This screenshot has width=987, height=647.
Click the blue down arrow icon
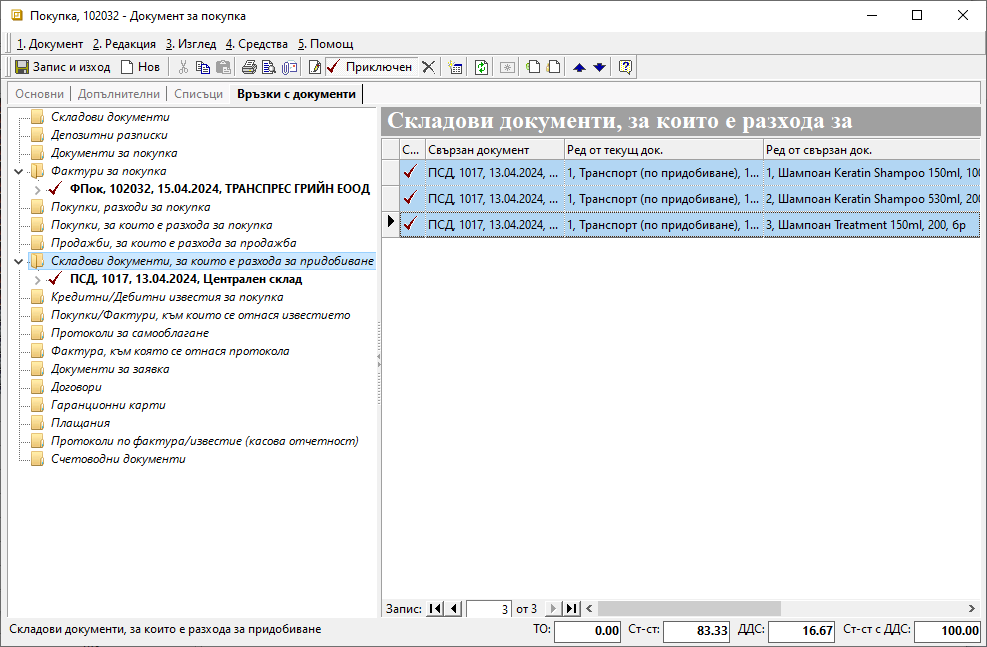click(599, 67)
